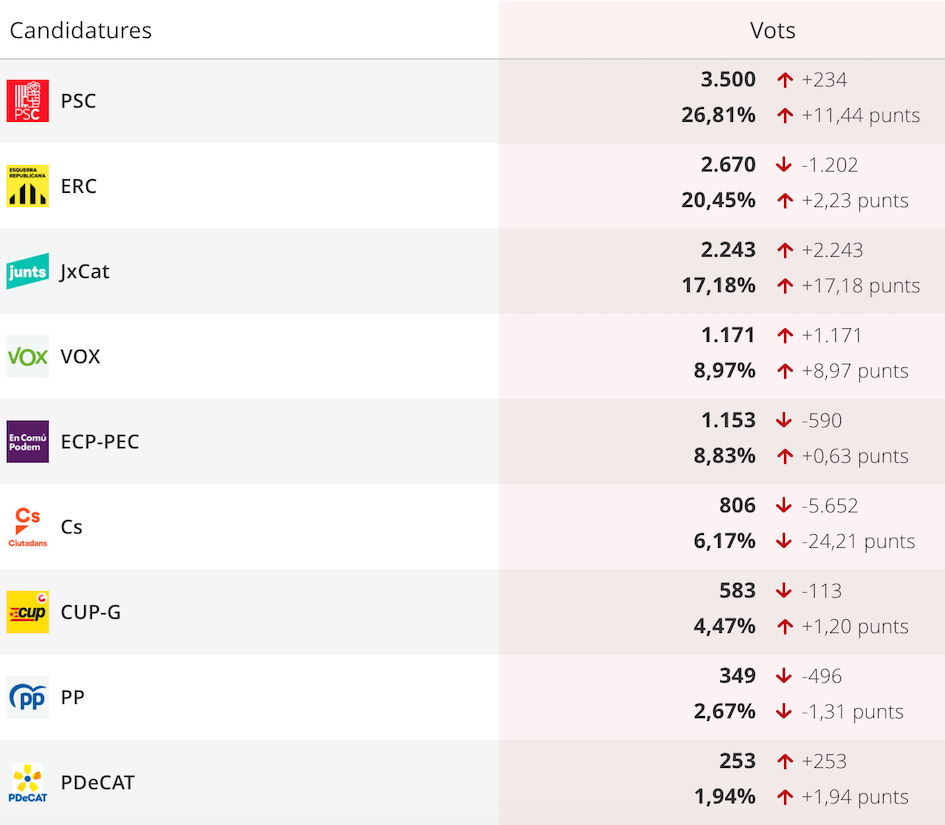This screenshot has width=945, height=825.
Task: Click the ECP-PEC party name
Action: (x=100, y=442)
